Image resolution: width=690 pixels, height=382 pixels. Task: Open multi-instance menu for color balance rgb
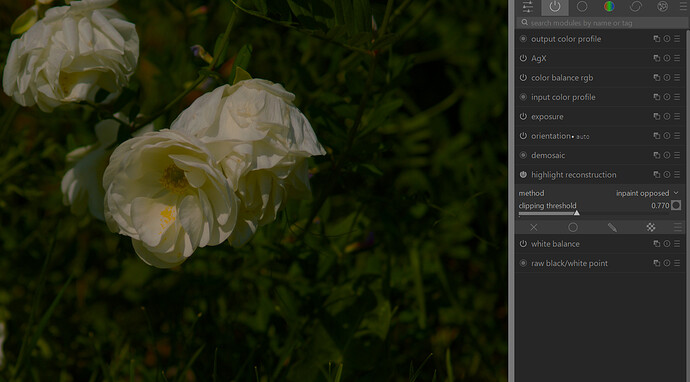point(657,77)
